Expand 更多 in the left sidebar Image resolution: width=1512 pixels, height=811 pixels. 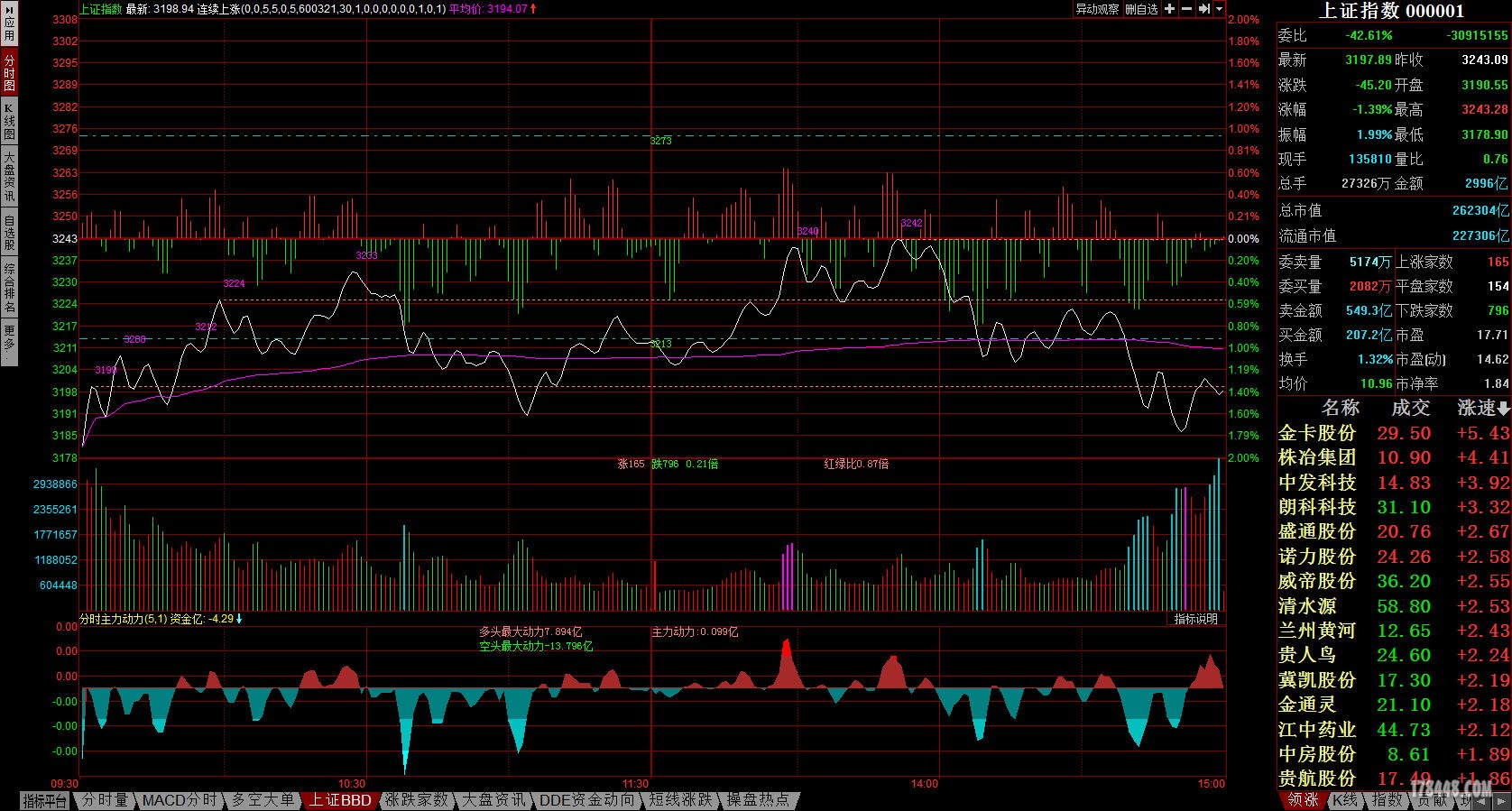(9, 344)
